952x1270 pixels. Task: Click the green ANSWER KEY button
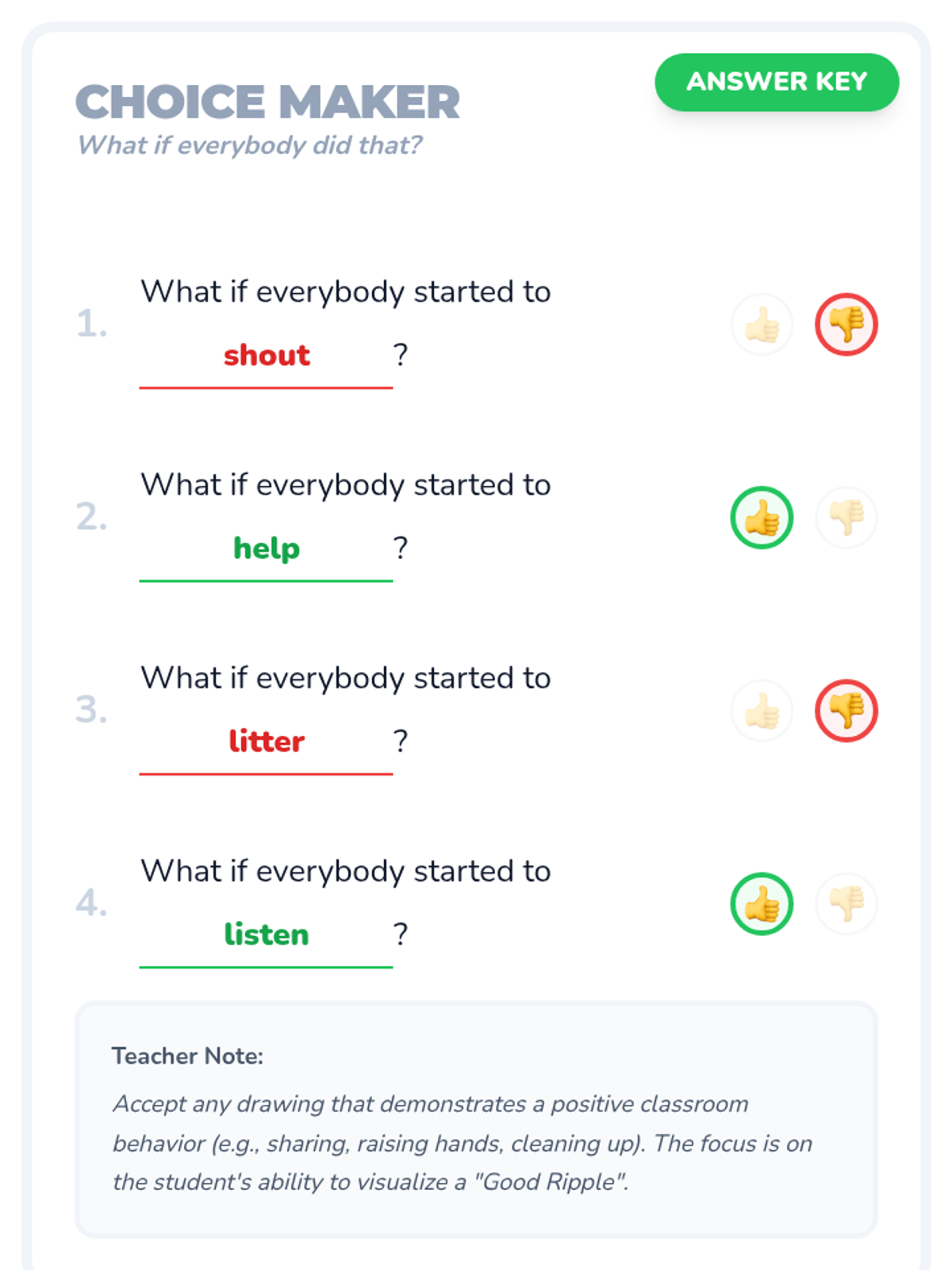point(777,82)
